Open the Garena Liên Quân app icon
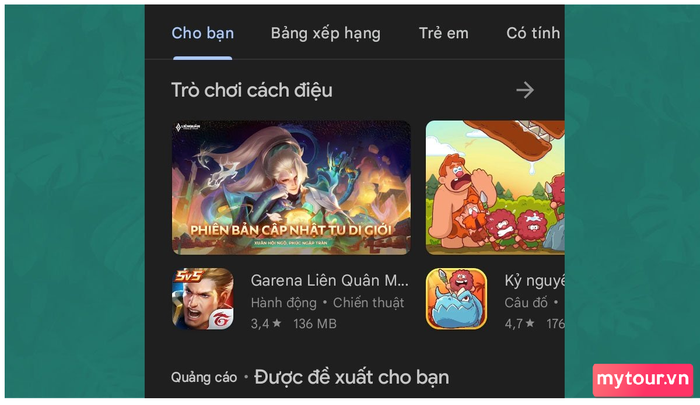 point(203,299)
